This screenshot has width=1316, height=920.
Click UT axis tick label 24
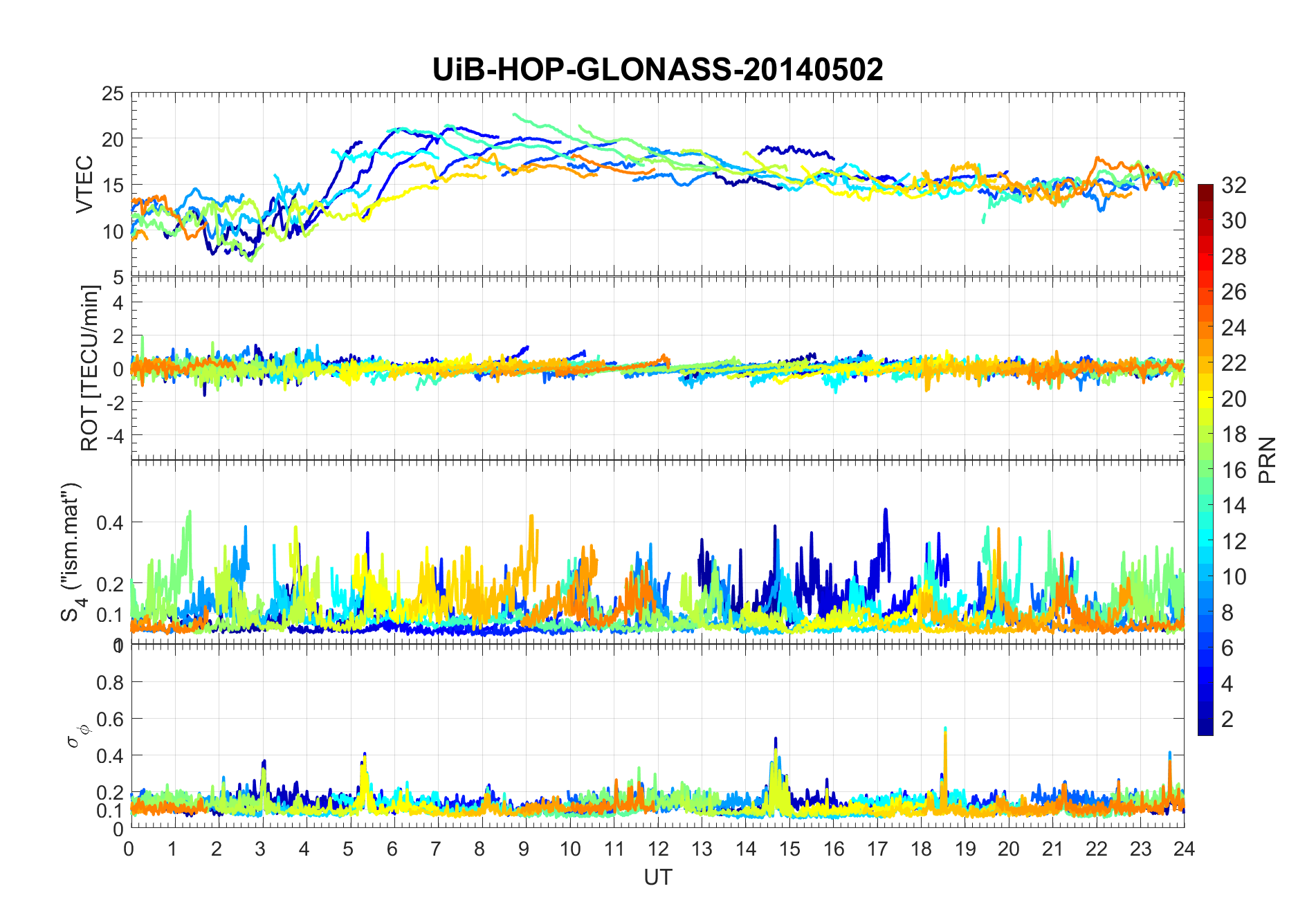click(1184, 849)
